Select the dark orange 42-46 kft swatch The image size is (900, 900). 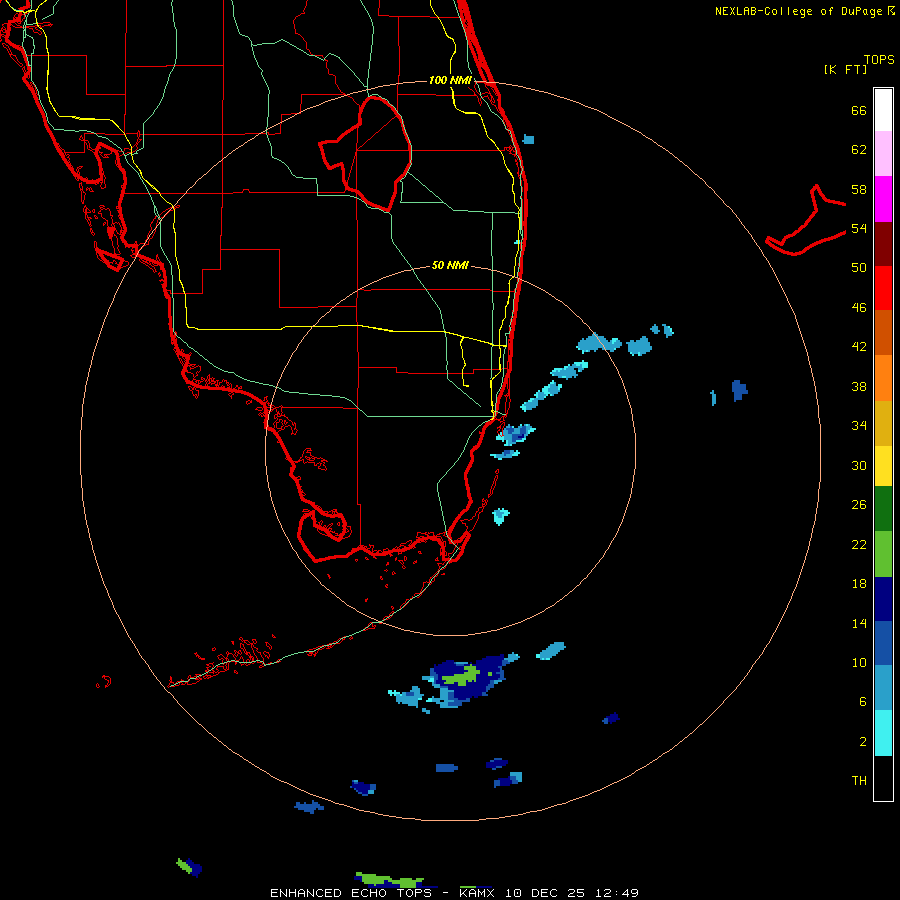pos(883,333)
